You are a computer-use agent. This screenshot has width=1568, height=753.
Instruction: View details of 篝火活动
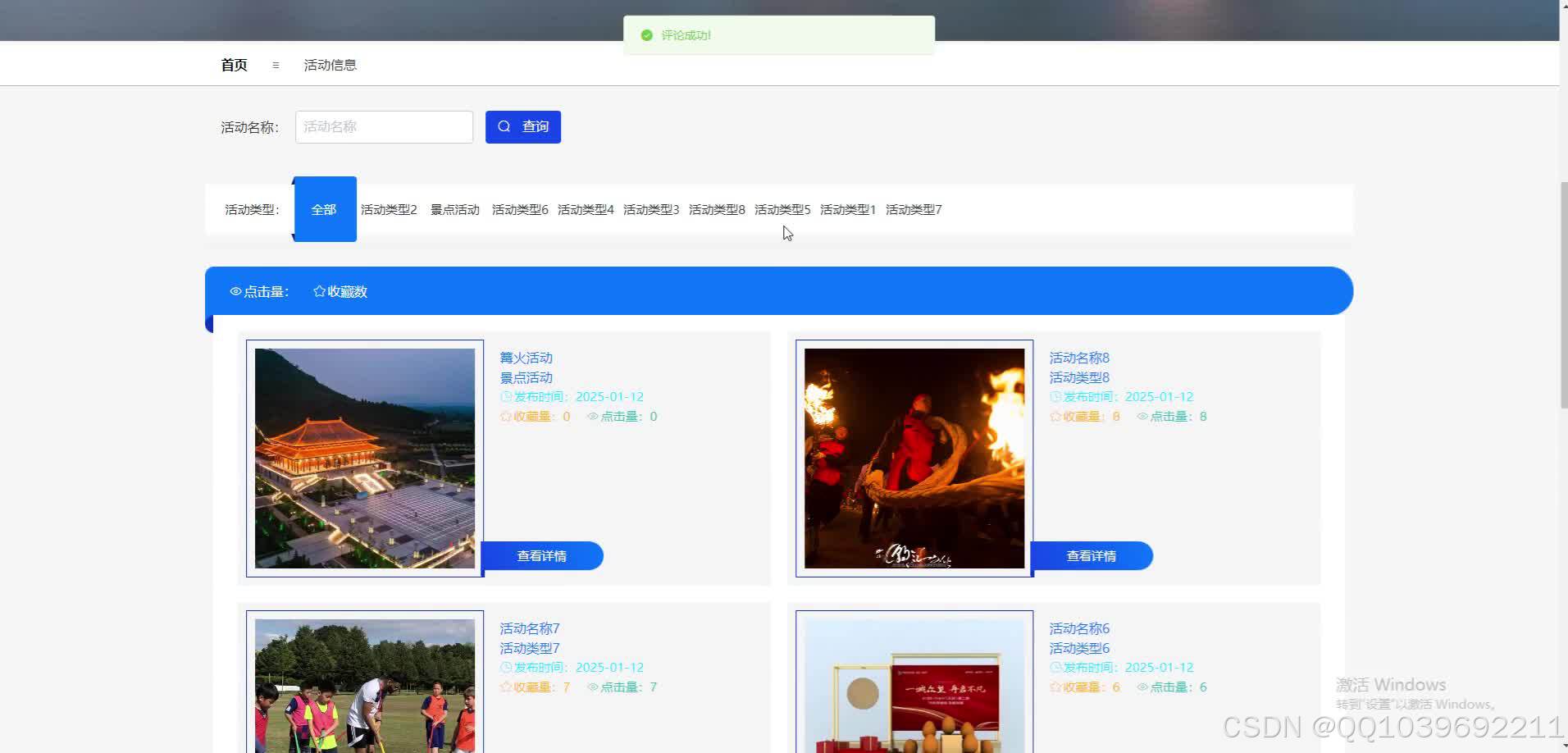pyautogui.click(x=542, y=556)
